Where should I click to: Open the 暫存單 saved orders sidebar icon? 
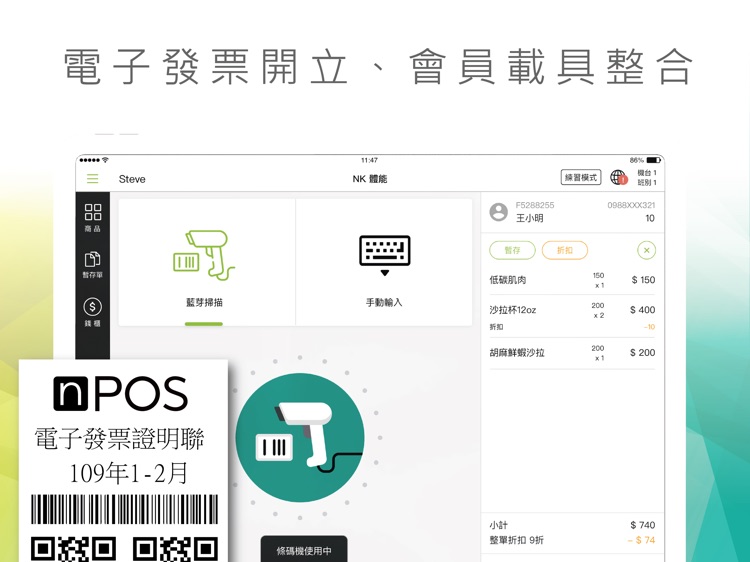(x=92, y=264)
